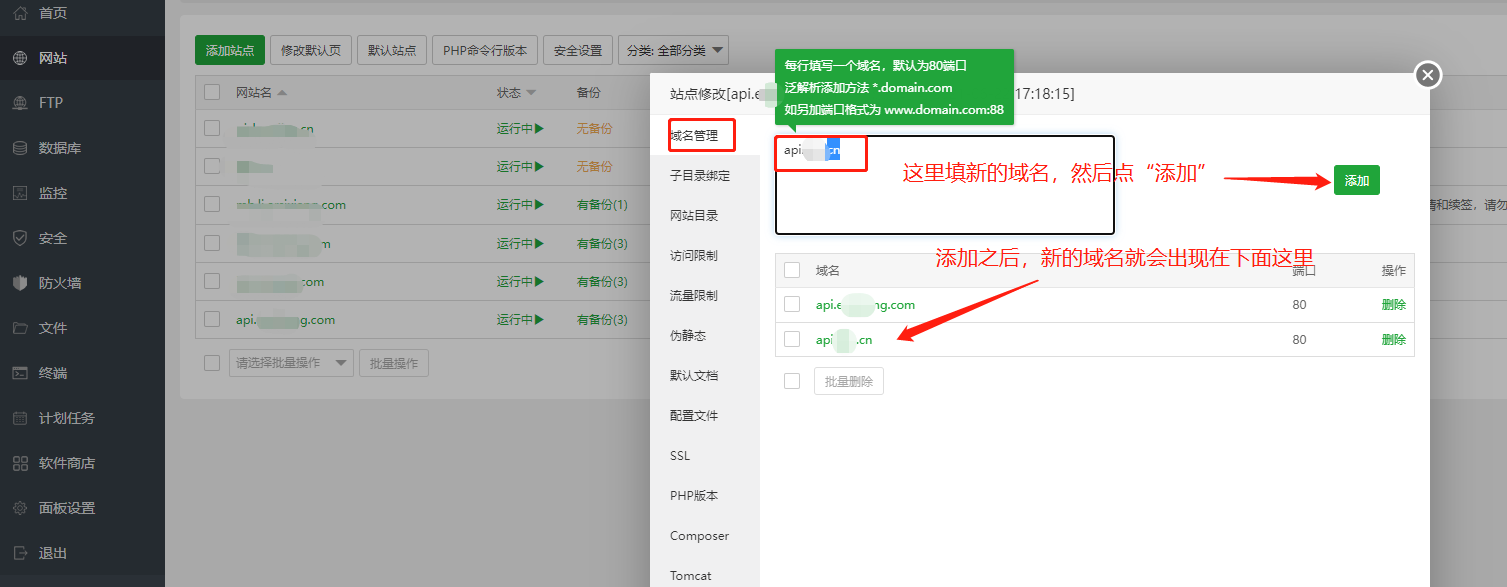Click the 批量删除 button
The image size is (1507, 587).
849,381
